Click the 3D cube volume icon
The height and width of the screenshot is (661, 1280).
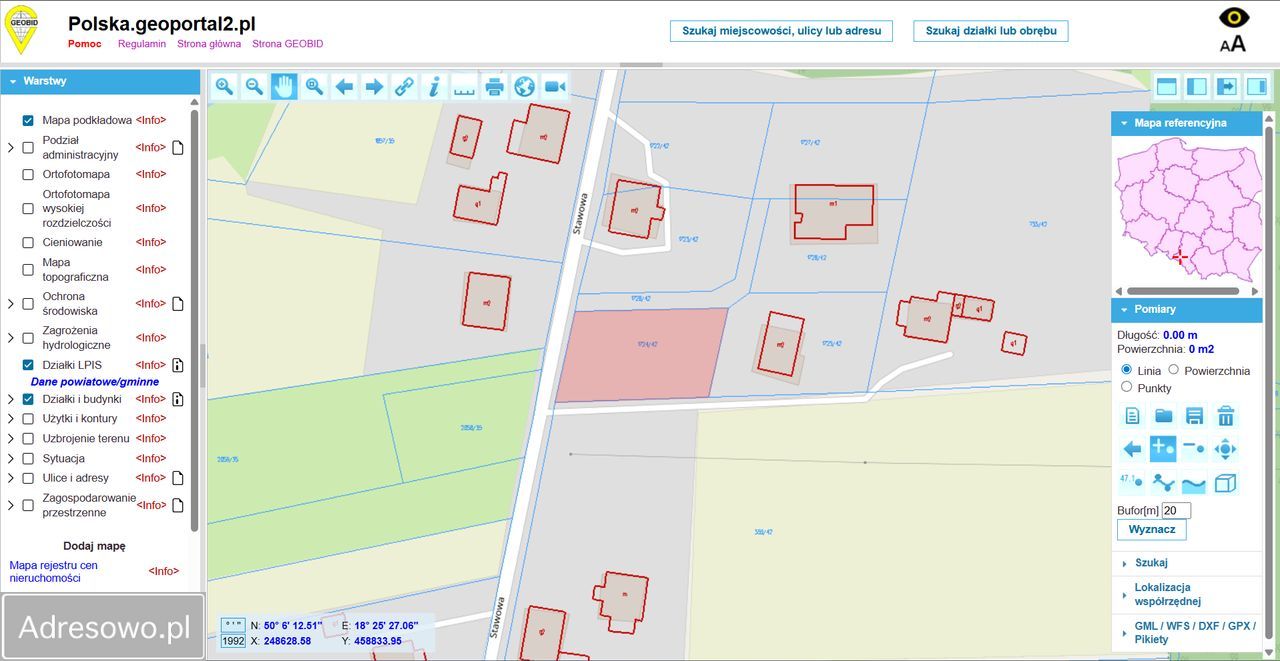pos(1225,483)
